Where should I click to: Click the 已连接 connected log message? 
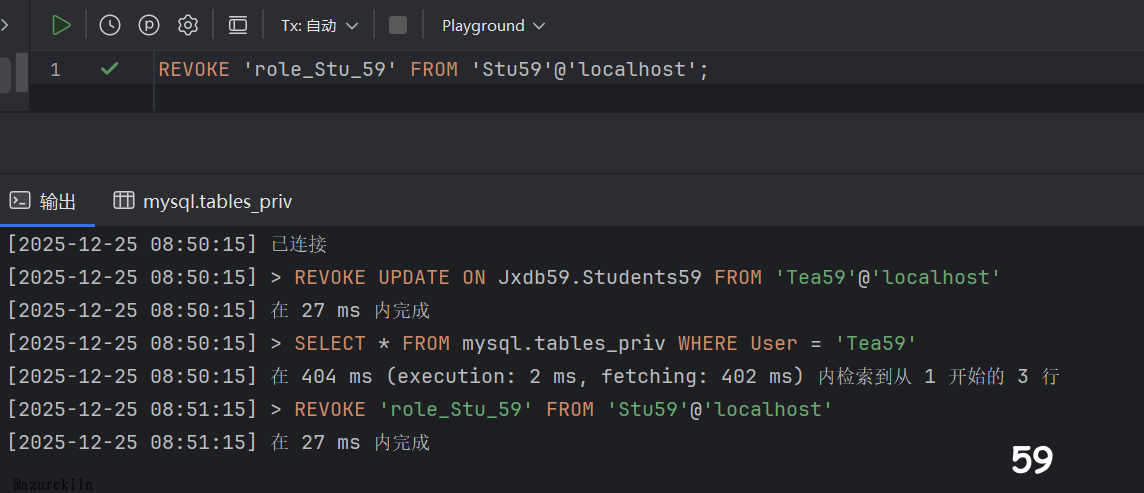[299, 244]
